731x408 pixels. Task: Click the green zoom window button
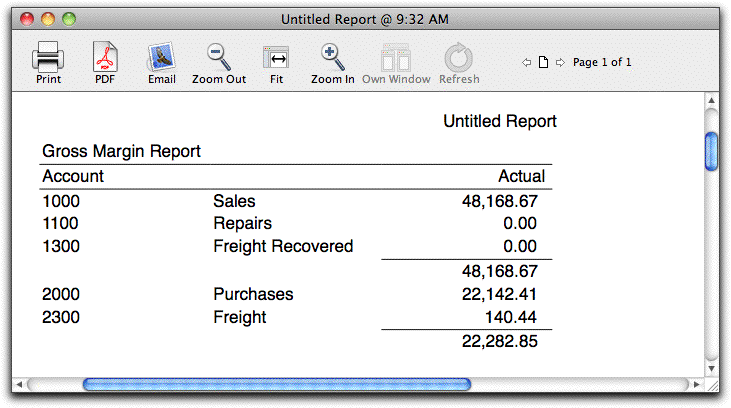click(x=69, y=19)
